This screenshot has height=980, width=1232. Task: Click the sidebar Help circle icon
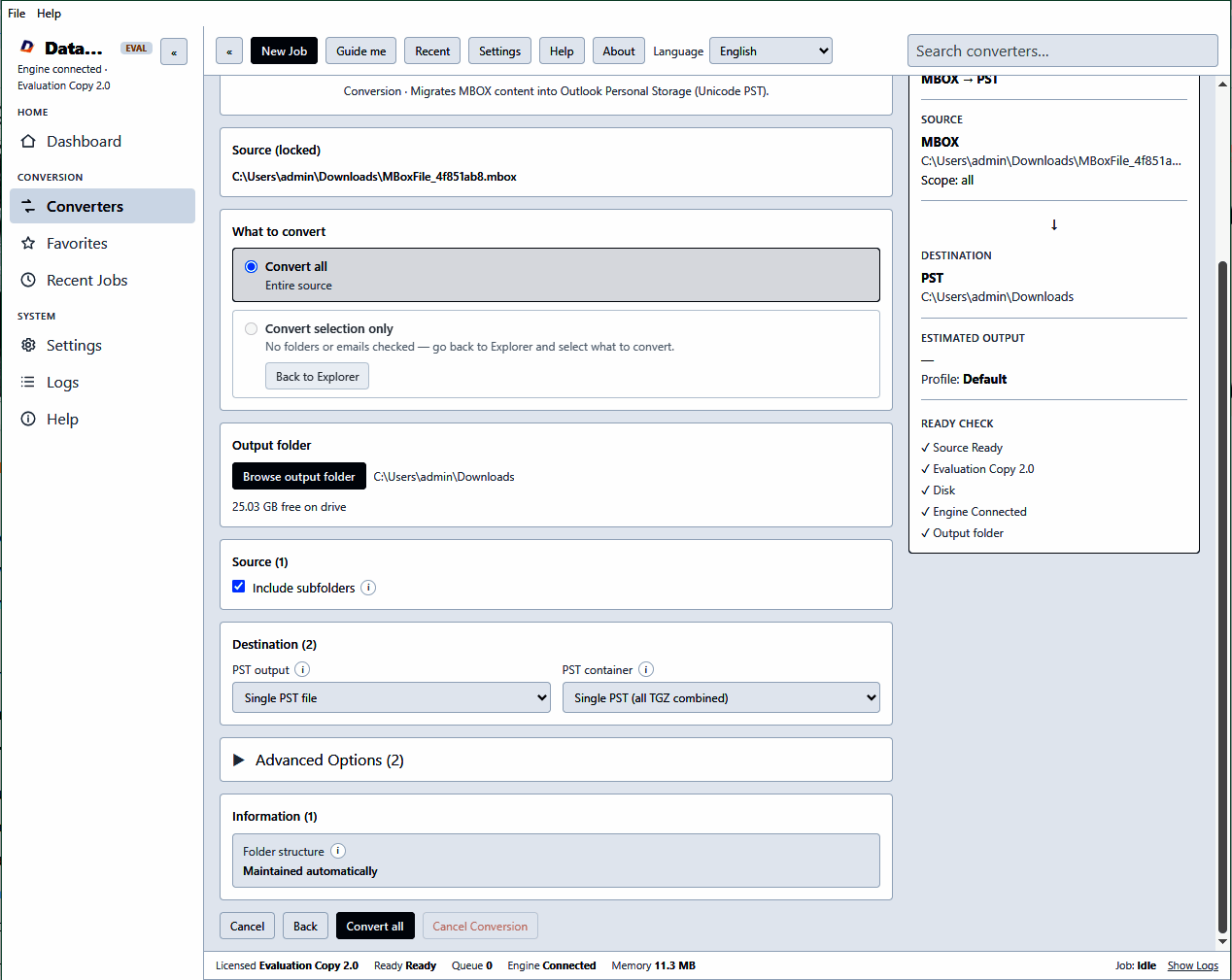(28, 419)
